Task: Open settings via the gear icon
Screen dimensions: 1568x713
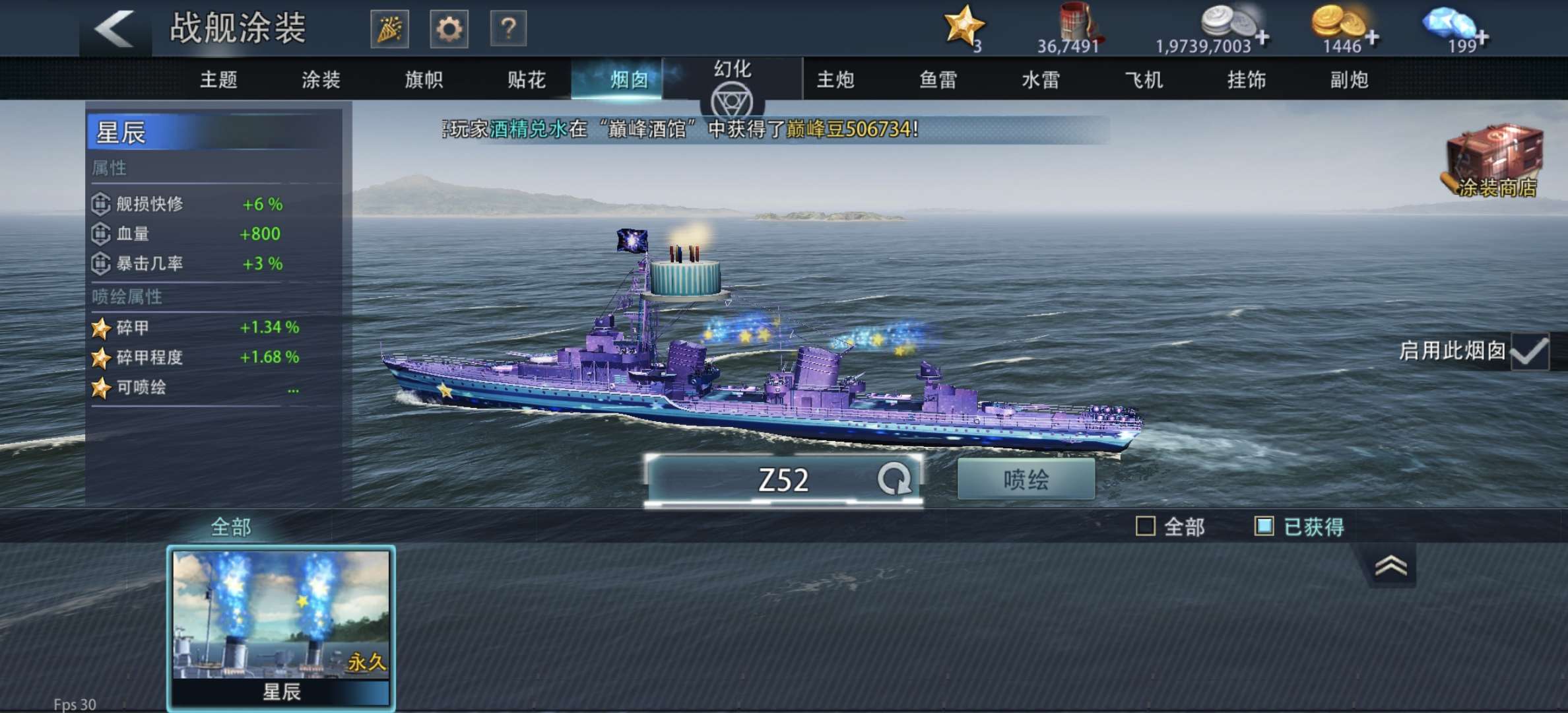Action: point(449,29)
